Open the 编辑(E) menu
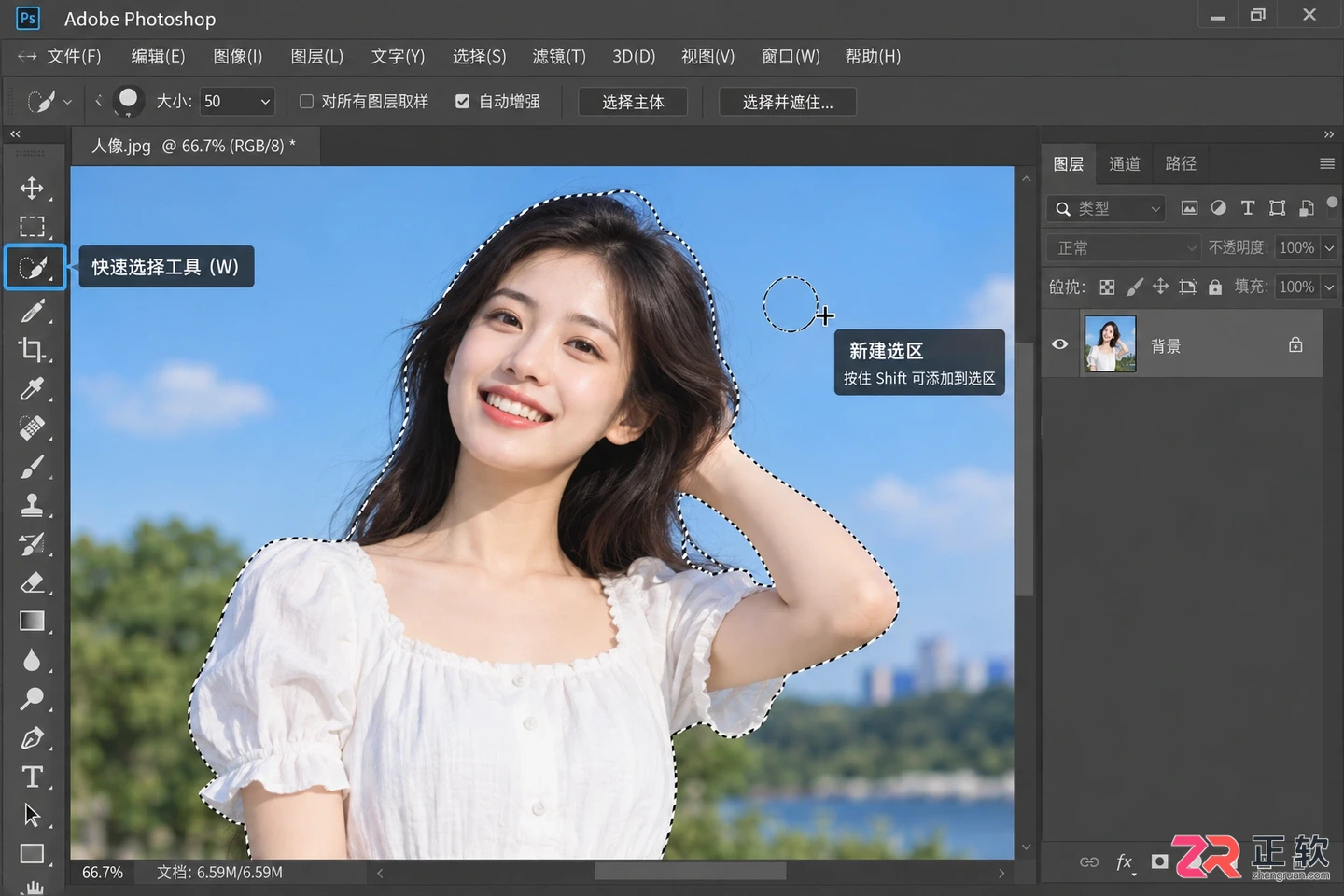The width and height of the screenshot is (1344, 896). 158,56
